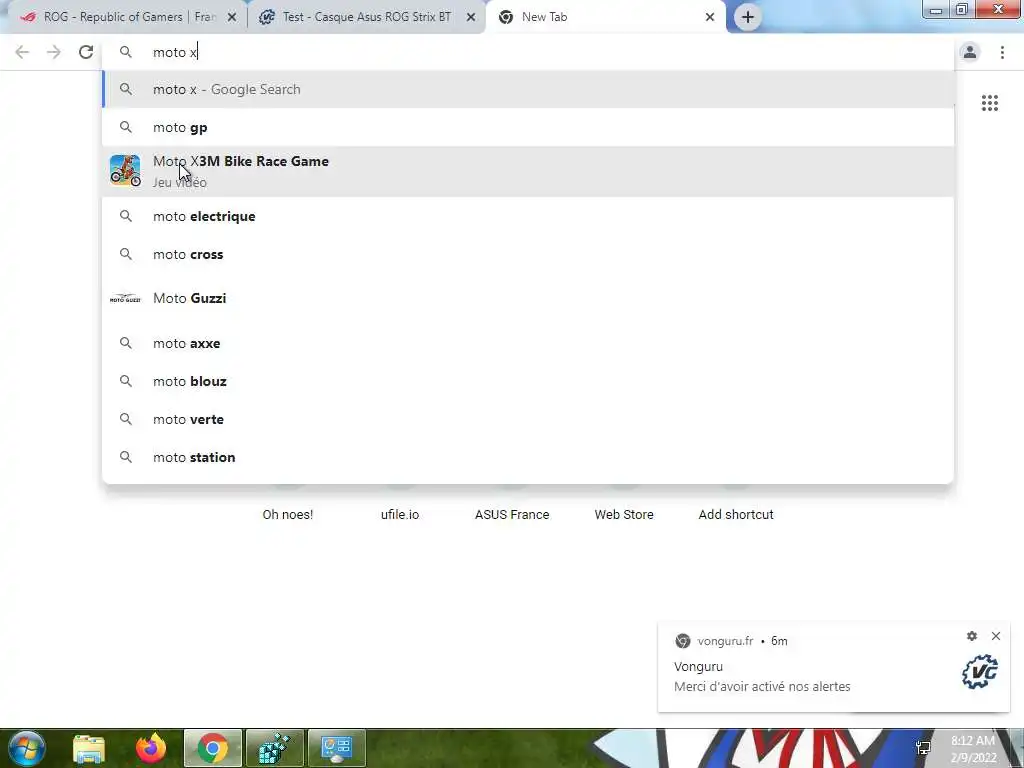Screen dimensions: 1024x768
Task: Open Chrome three-dot menu
Action: (1002, 52)
